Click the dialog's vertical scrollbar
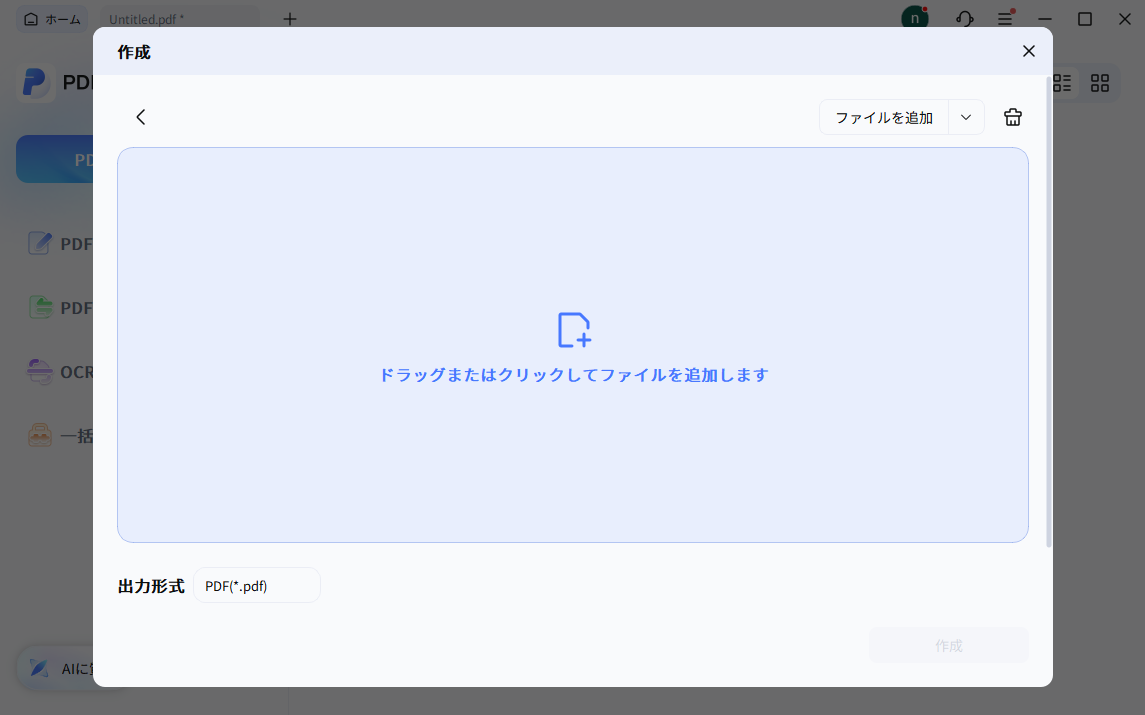Screen dimensions: 1145x715 [x=1049, y=312]
